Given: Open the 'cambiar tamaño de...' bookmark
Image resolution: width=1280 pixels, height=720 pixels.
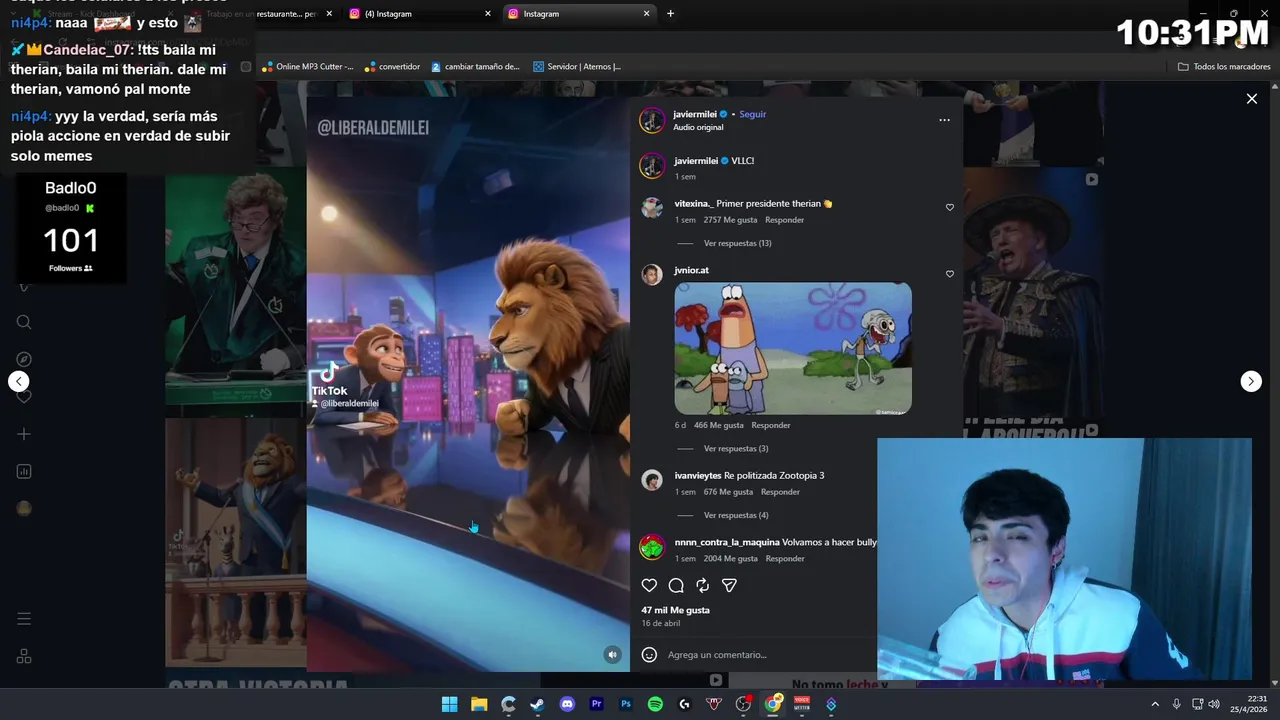Looking at the screenshot, I should coord(476,67).
